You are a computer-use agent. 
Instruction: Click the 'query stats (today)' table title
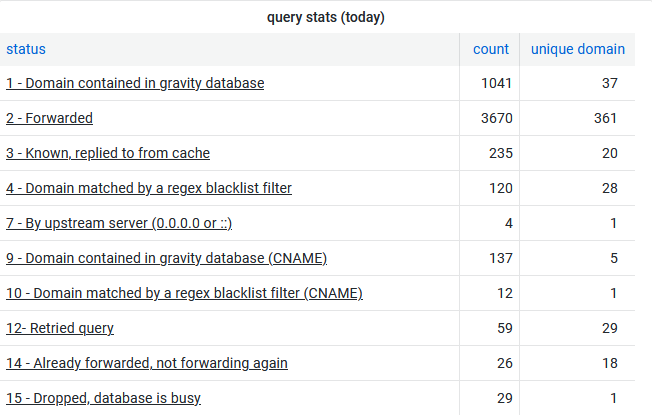tap(326, 17)
